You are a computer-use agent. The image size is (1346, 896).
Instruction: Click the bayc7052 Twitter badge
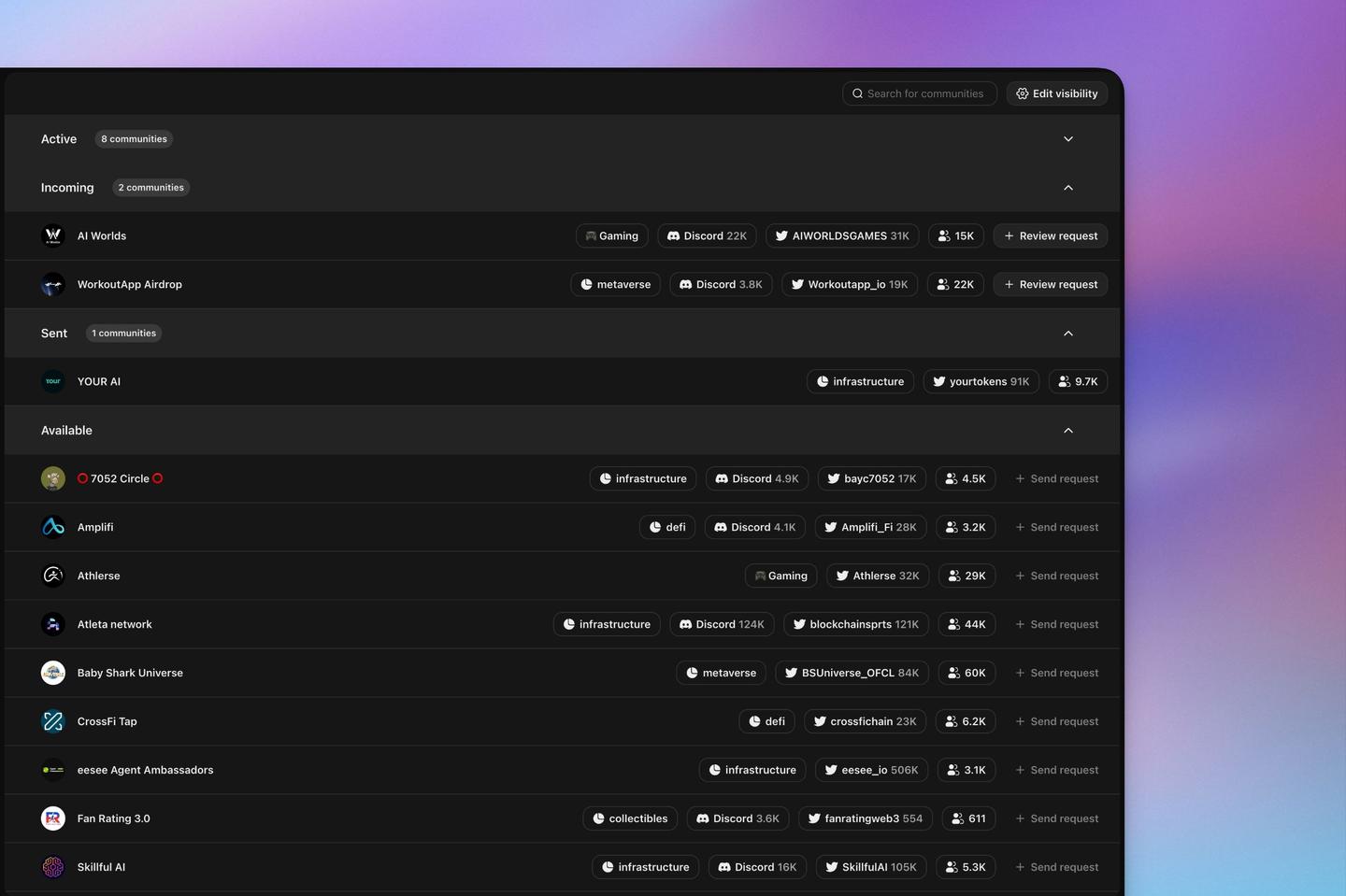(872, 478)
